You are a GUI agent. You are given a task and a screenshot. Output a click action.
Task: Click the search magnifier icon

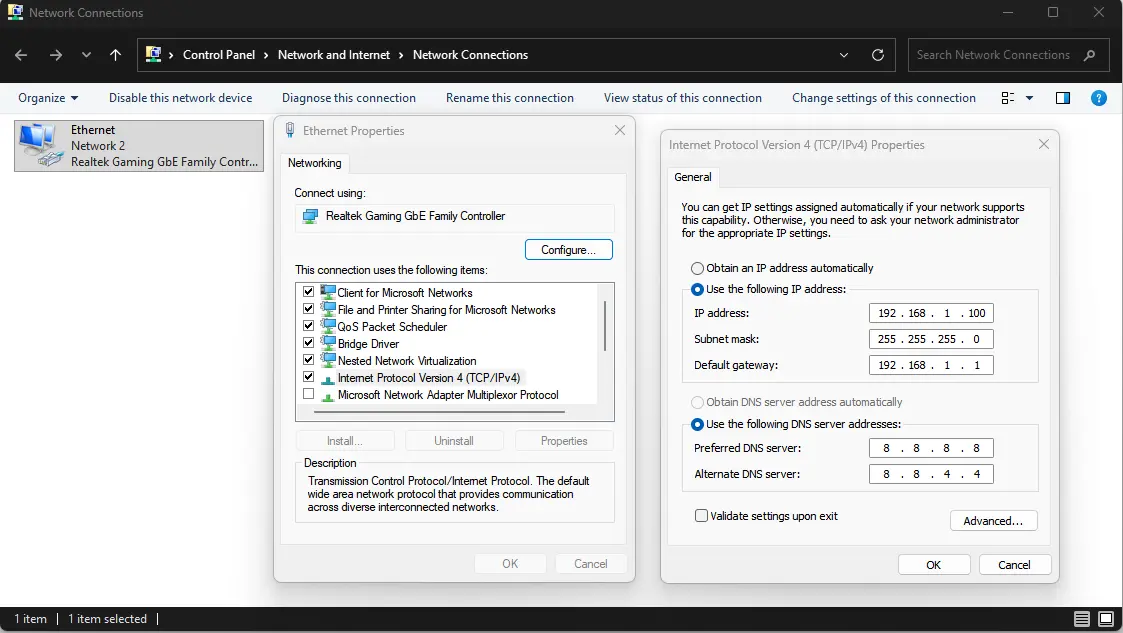1090,55
